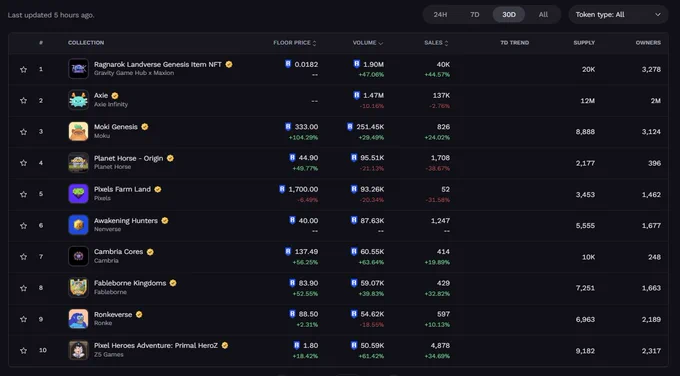Expand the Token type: All dropdown
The height and width of the screenshot is (376, 680).
(x=618, y=15)
